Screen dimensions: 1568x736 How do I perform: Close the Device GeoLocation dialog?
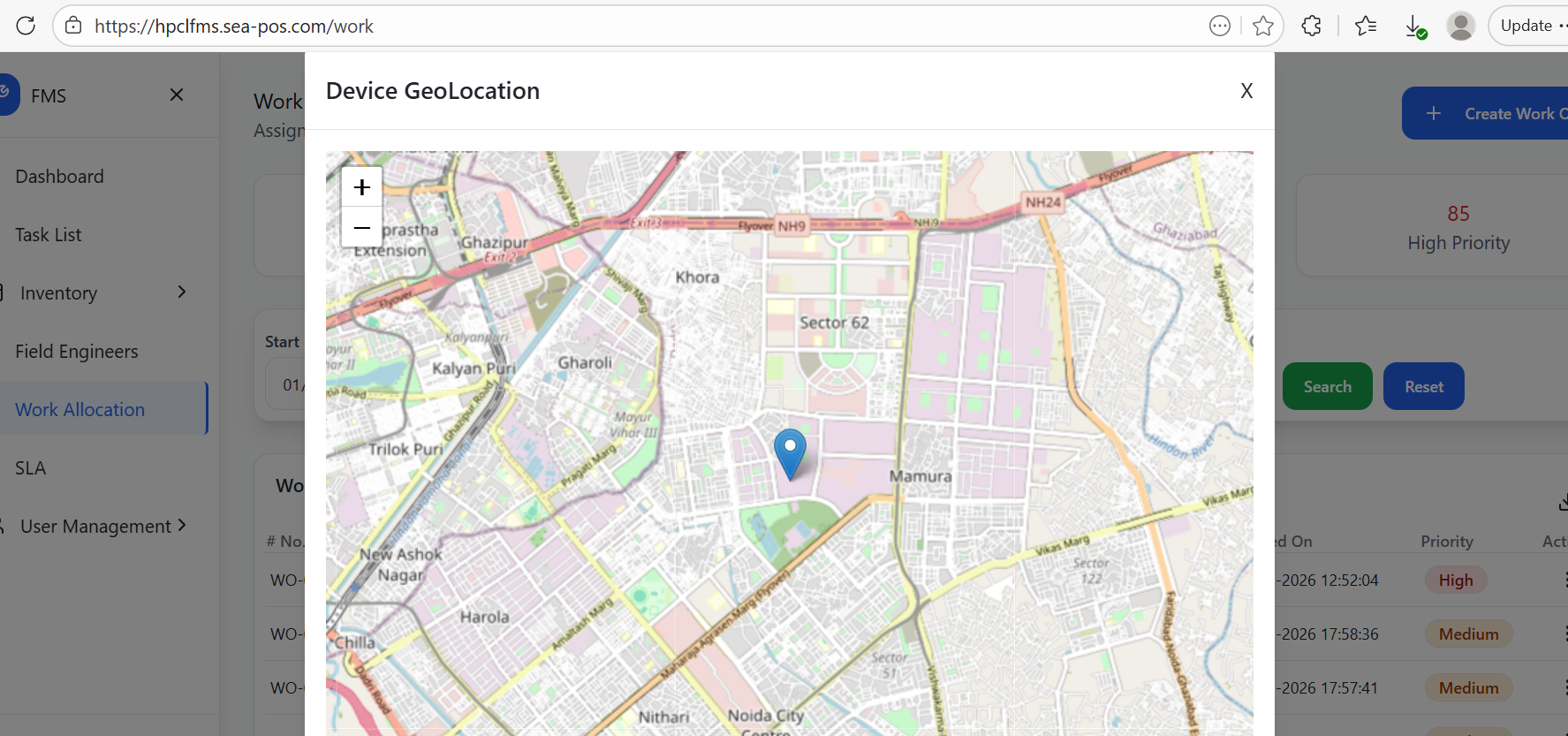coord(1246,91)
